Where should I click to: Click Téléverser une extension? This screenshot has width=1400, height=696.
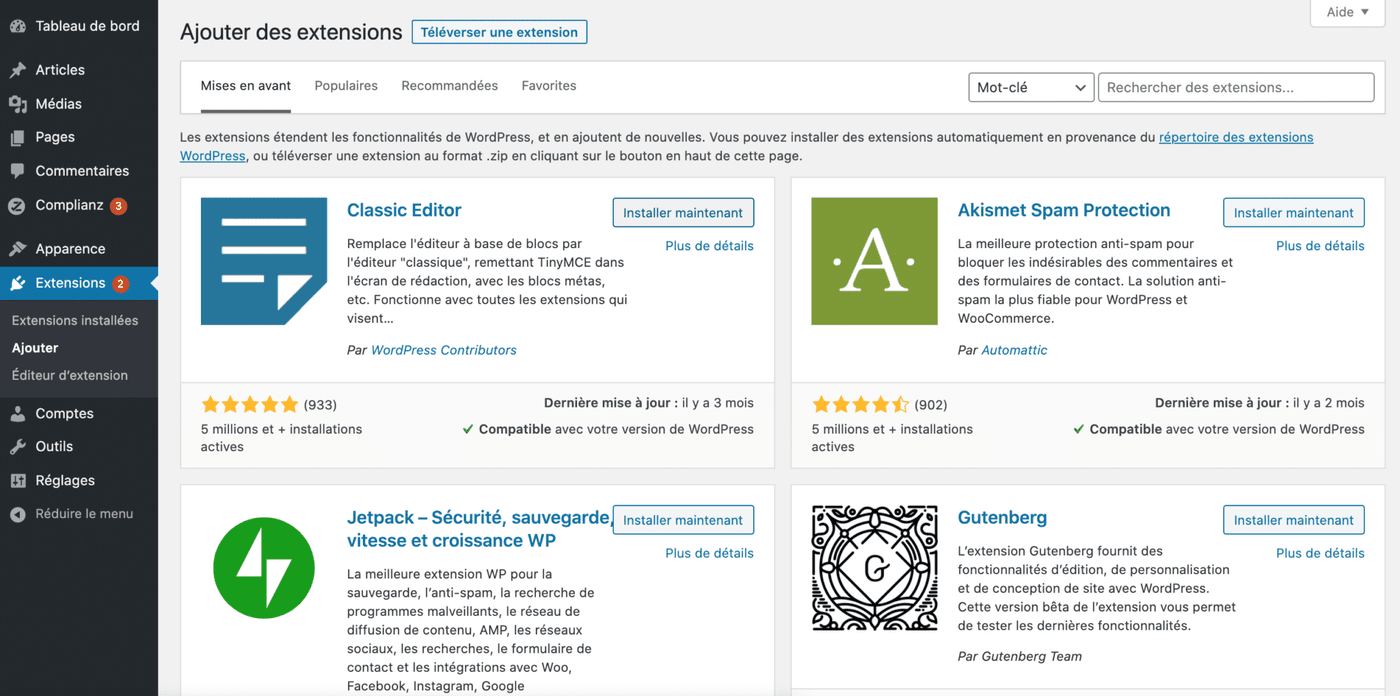point(499,31)
